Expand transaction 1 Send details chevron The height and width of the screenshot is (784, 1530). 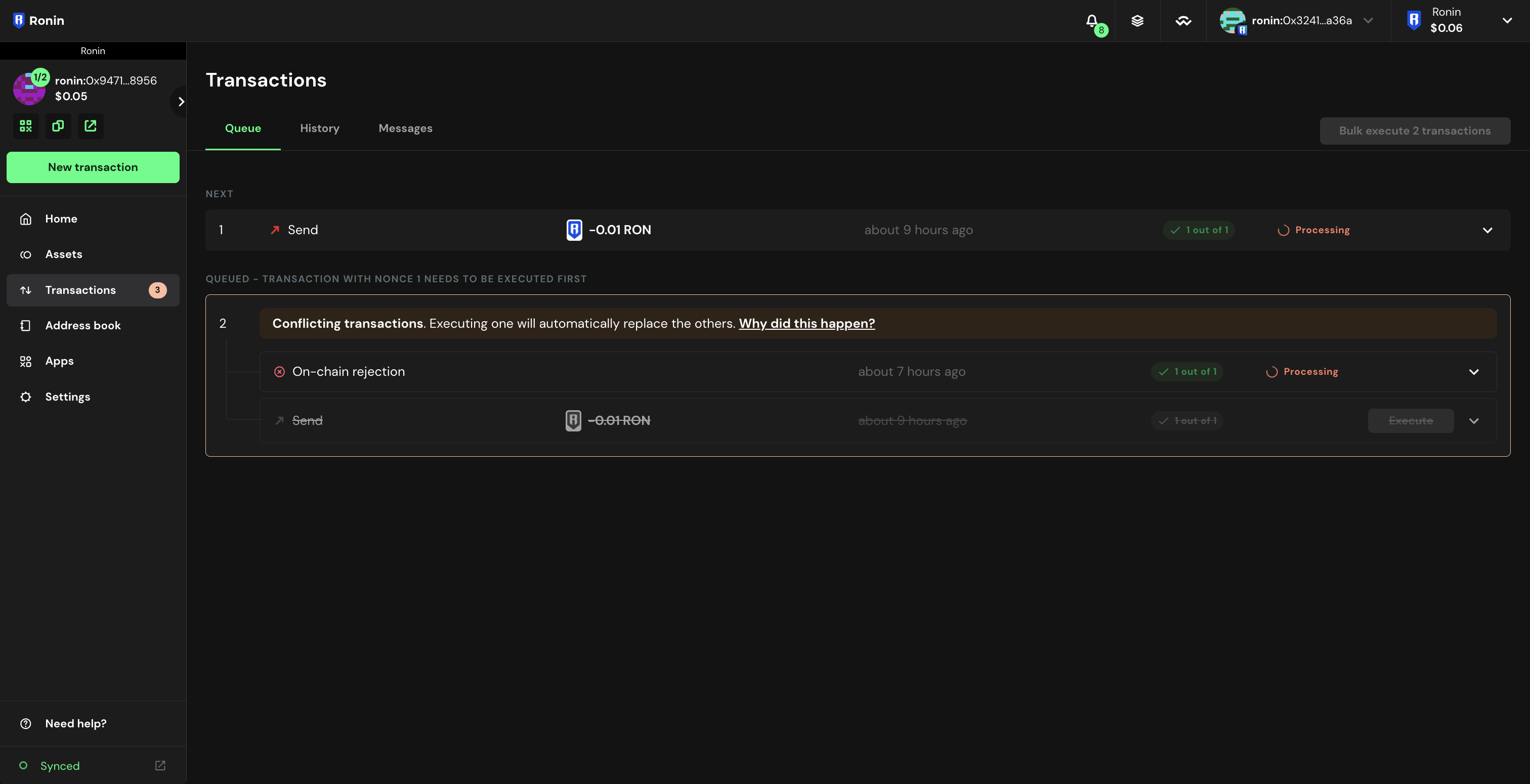tap(1487, 230)
